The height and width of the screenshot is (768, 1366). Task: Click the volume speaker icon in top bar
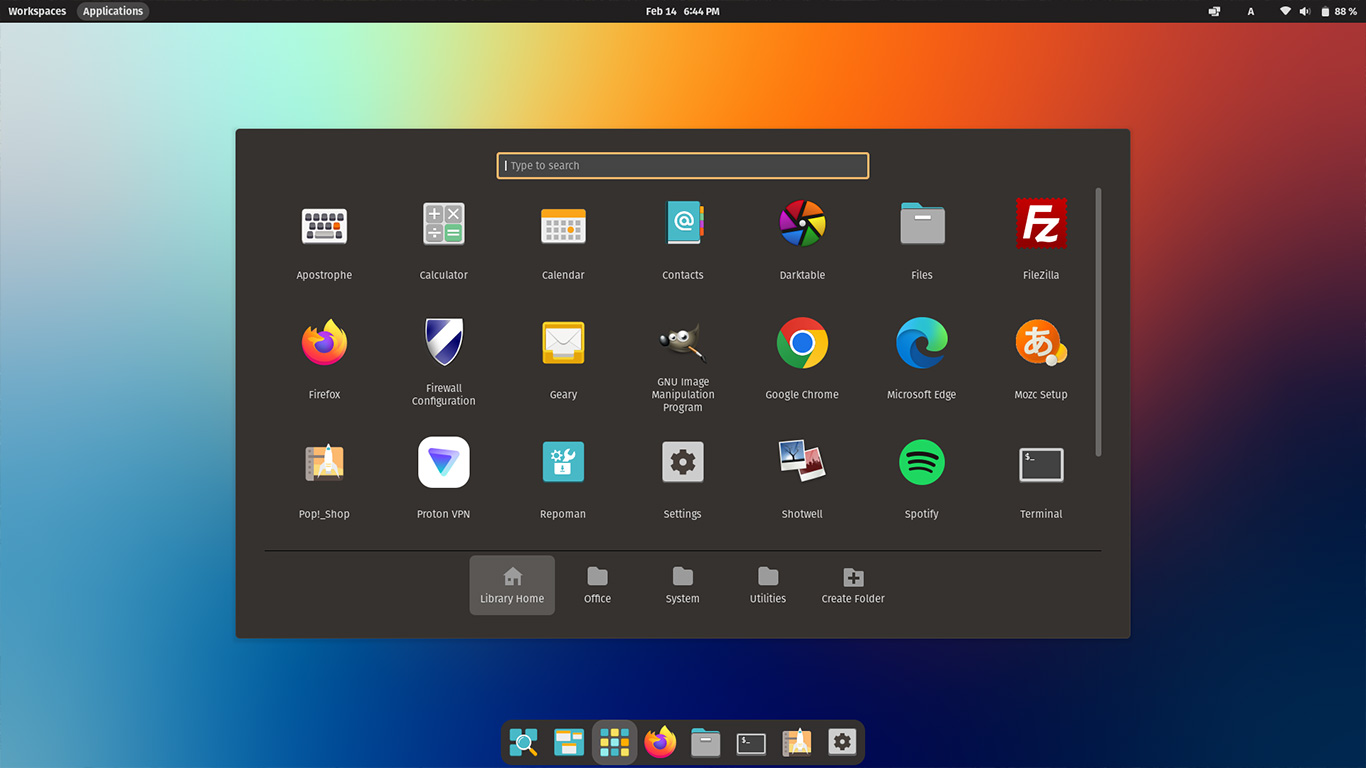click(1304, 11)
